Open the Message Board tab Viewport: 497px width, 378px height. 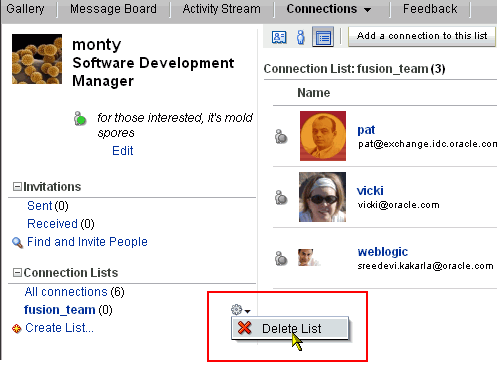coord(113,9)
